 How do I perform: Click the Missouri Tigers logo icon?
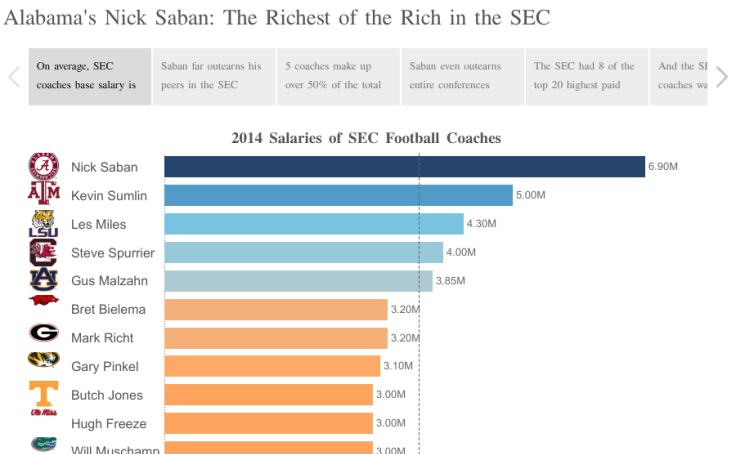tap(43, 359)
